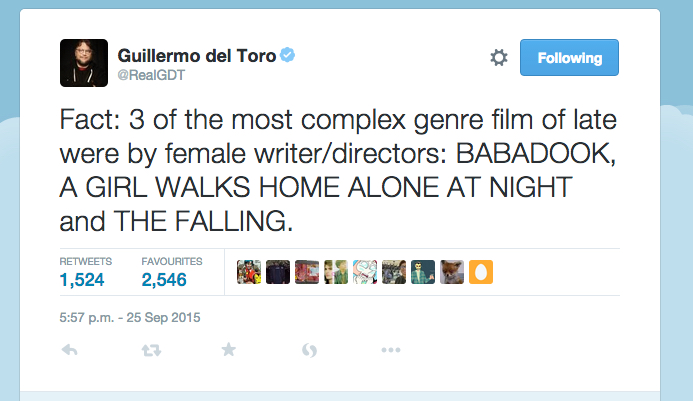Retweet this tweet via the retweet icon

click(151, 351)
